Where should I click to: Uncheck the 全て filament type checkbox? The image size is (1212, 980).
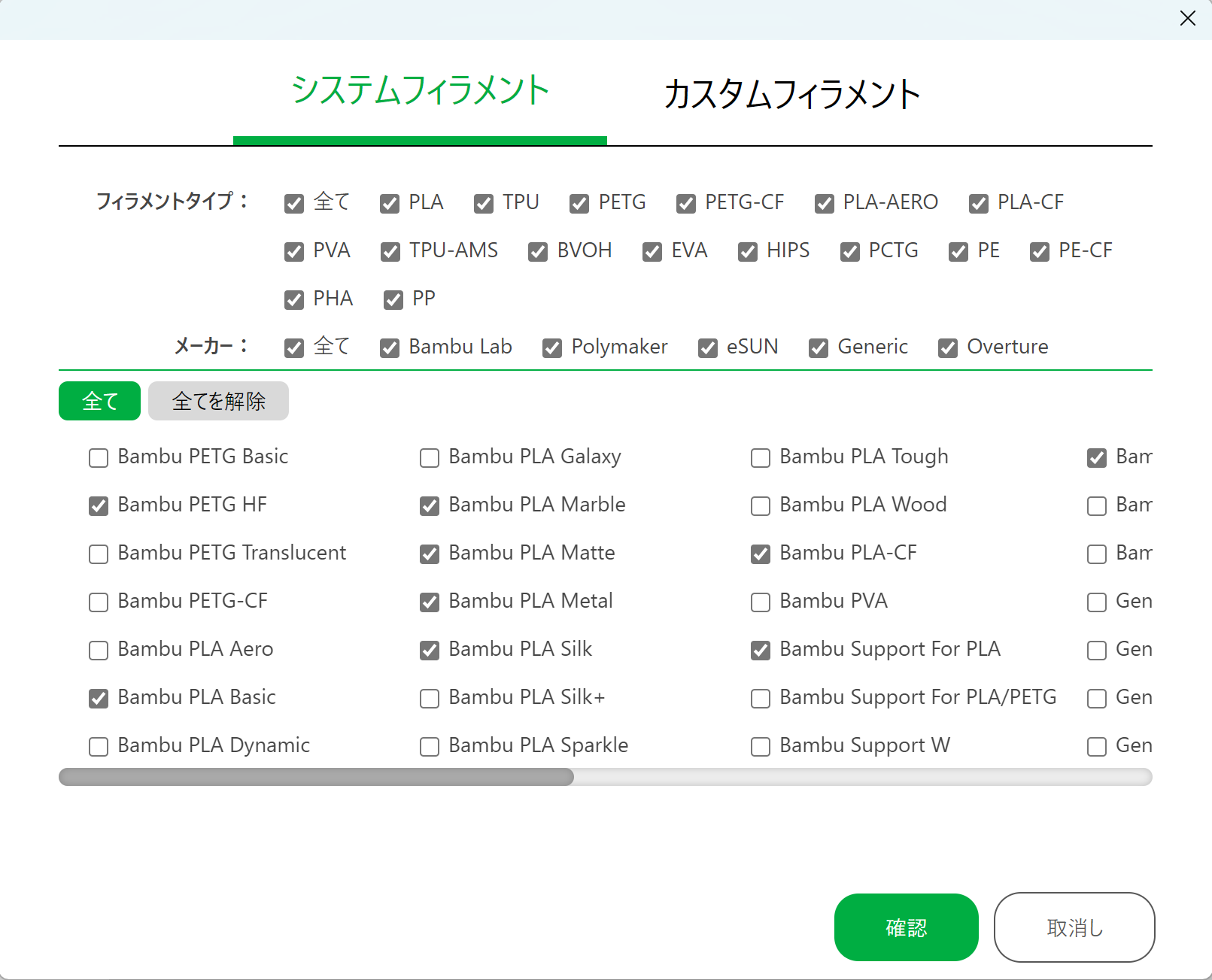294,203
